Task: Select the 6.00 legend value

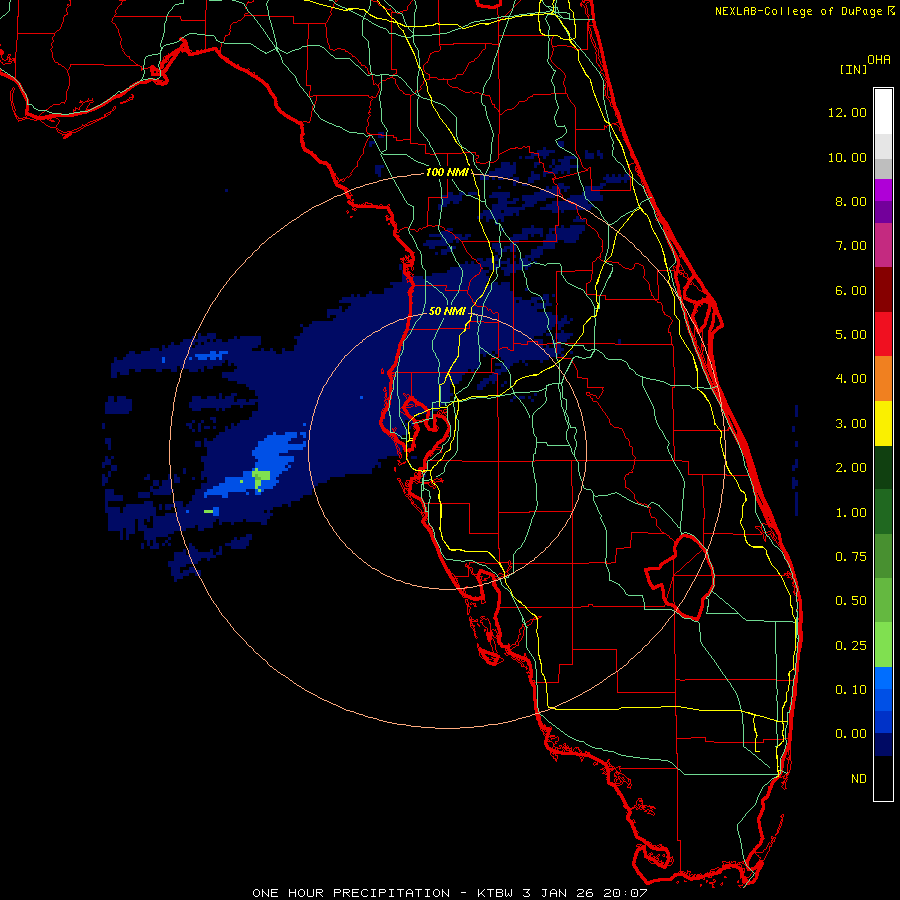Action: pyautogui.click(x=850, y=290)
